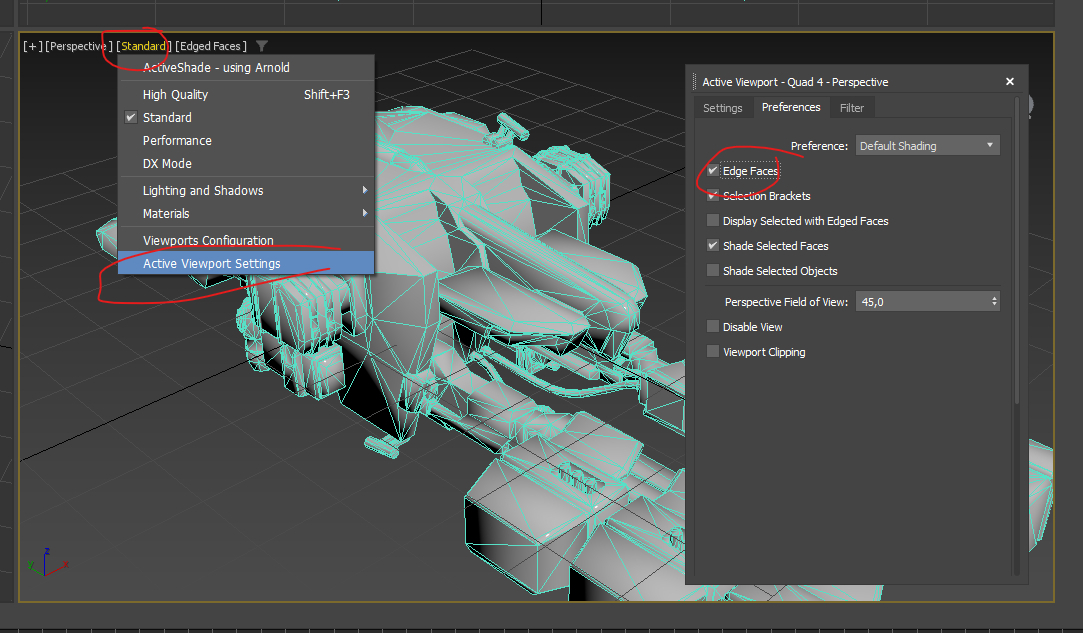Image resolution: width=1083 pixels, height=633 pixels.
Task: Check the Disable View option
Action: pyautogui.click(x=713, y=327)
